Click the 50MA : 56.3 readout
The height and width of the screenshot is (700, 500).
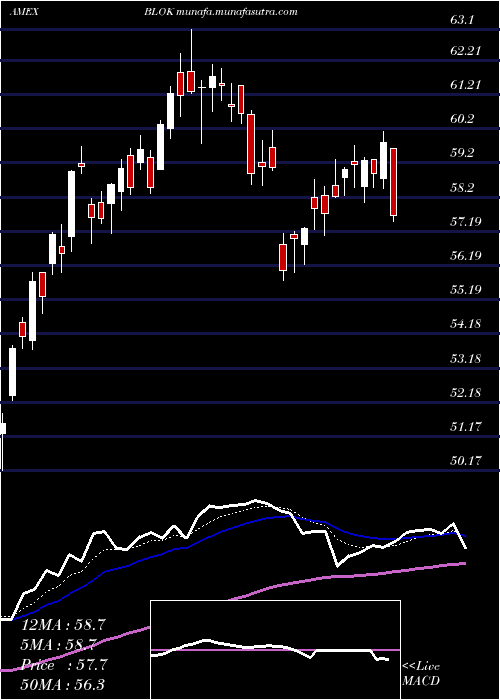(63, 685)
